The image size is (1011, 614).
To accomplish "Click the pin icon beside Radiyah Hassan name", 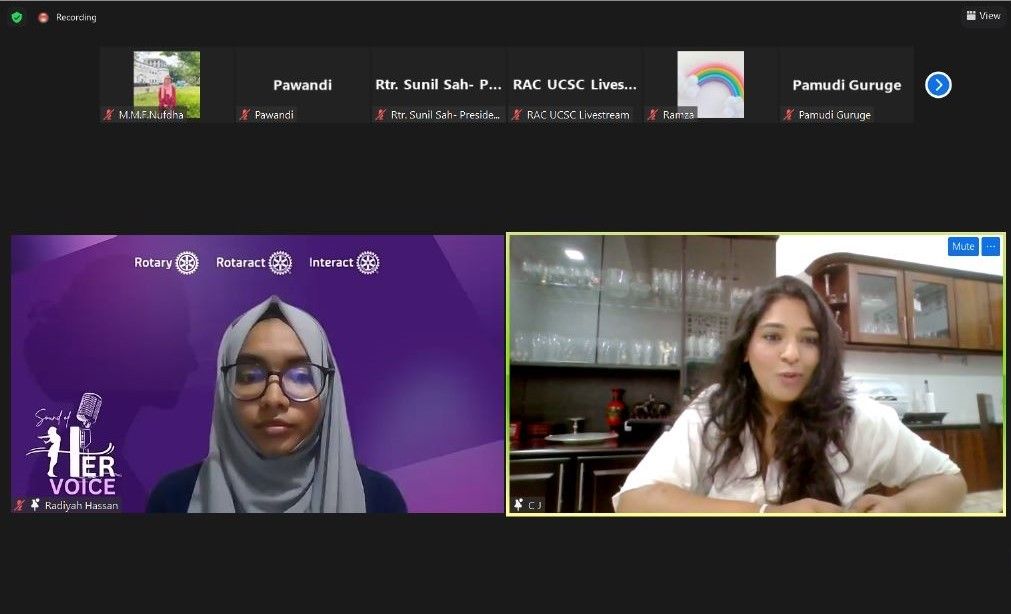I will coord(35,505).
